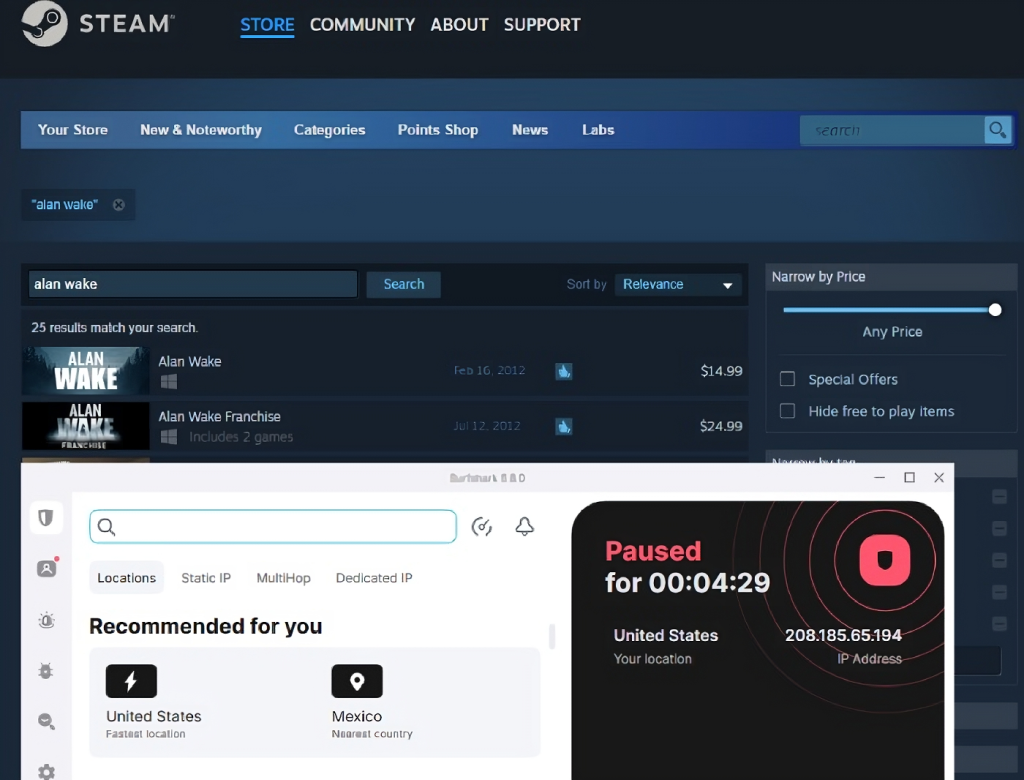1024x780 pixels.
Task: Click the "Feb 16, 2012" release date
Action: [489, 370]
